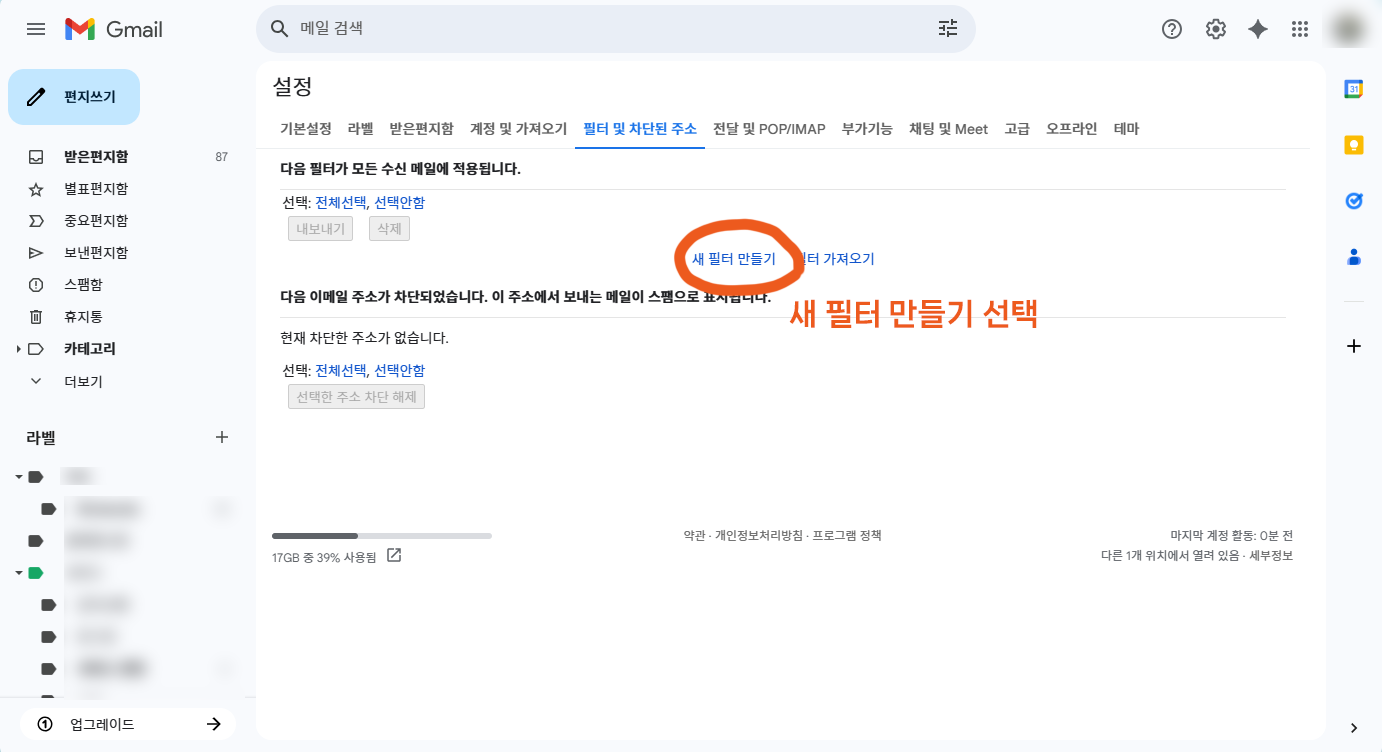
Task: Expand 더보기 in the left sidebar
Action: [x=36, y=381]
